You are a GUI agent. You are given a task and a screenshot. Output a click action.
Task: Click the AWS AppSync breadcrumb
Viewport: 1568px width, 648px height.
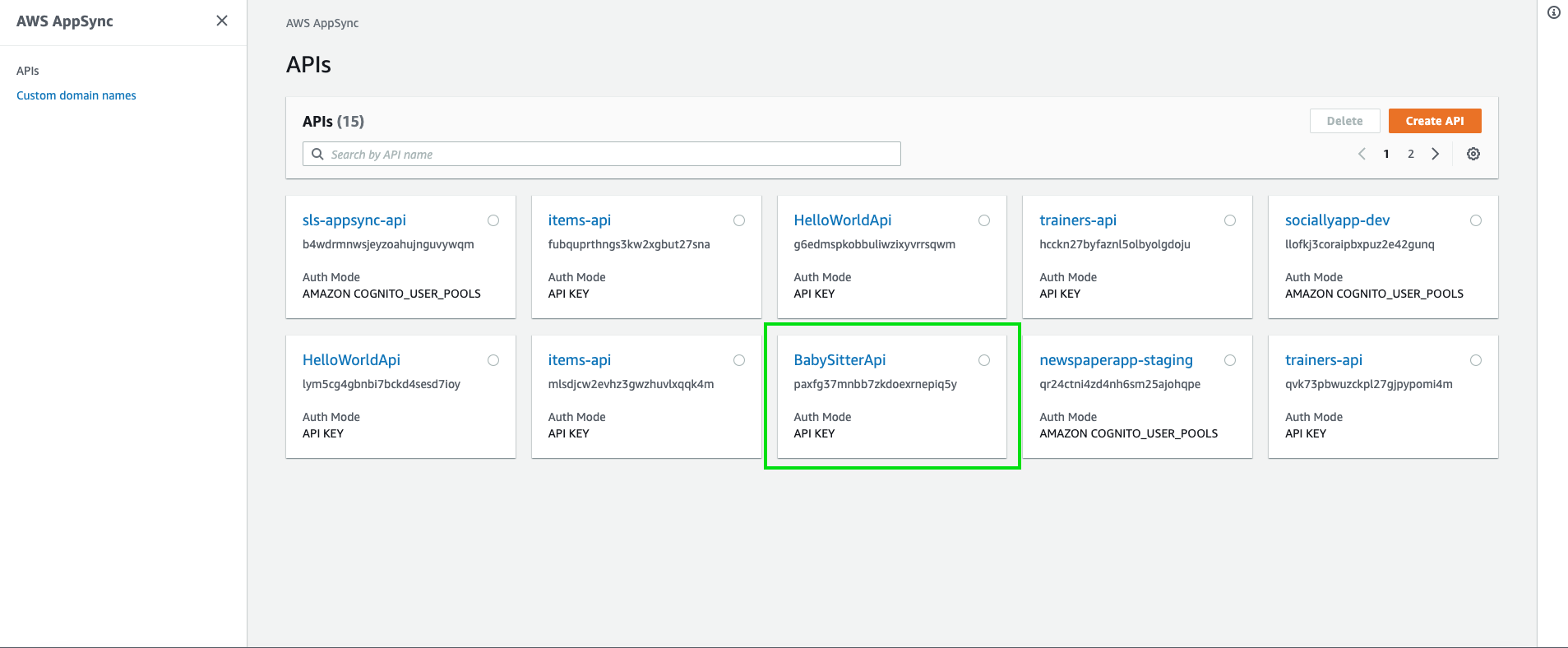click(322, 23)
